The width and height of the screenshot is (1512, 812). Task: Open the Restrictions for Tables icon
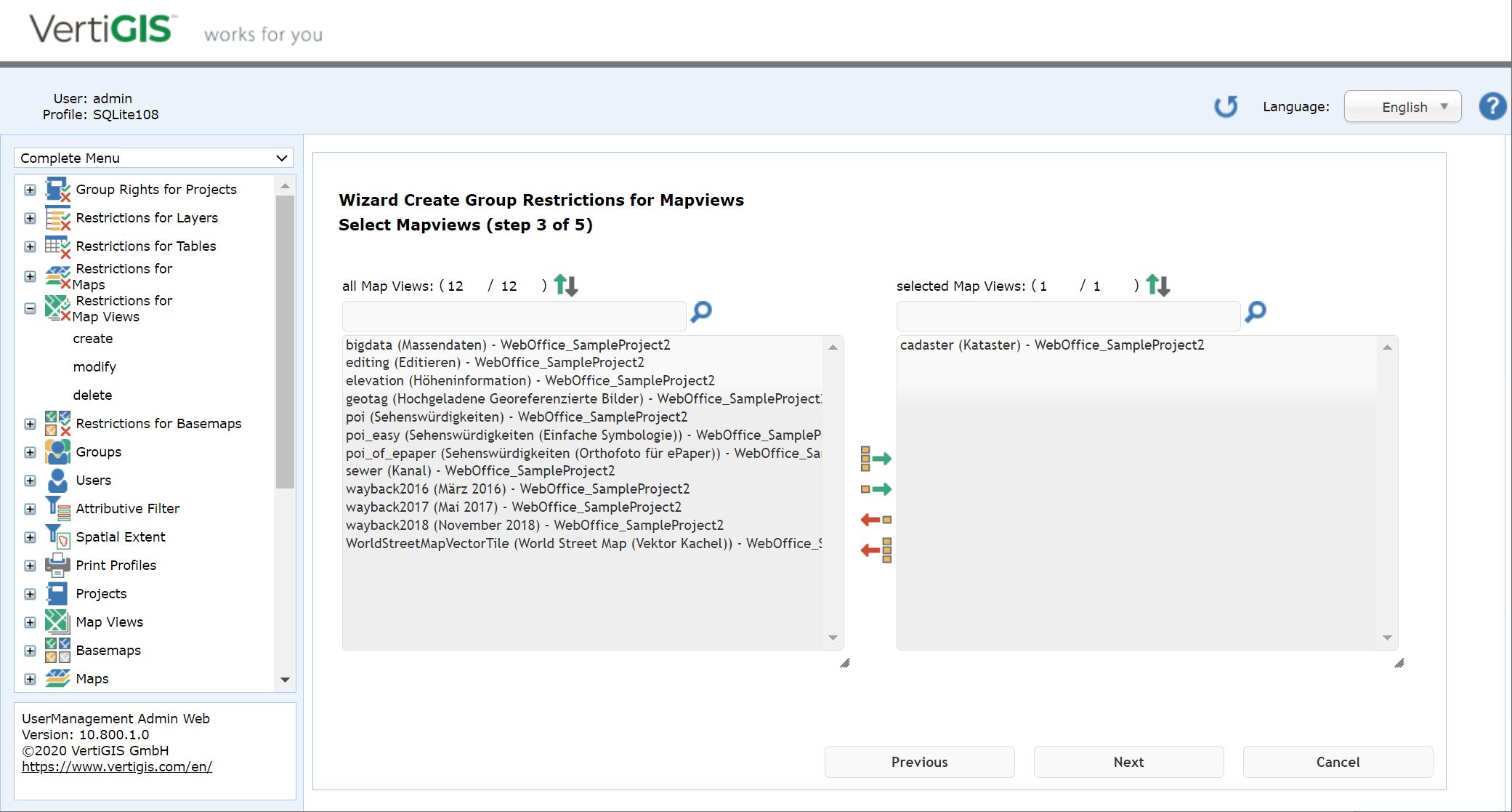58,246
